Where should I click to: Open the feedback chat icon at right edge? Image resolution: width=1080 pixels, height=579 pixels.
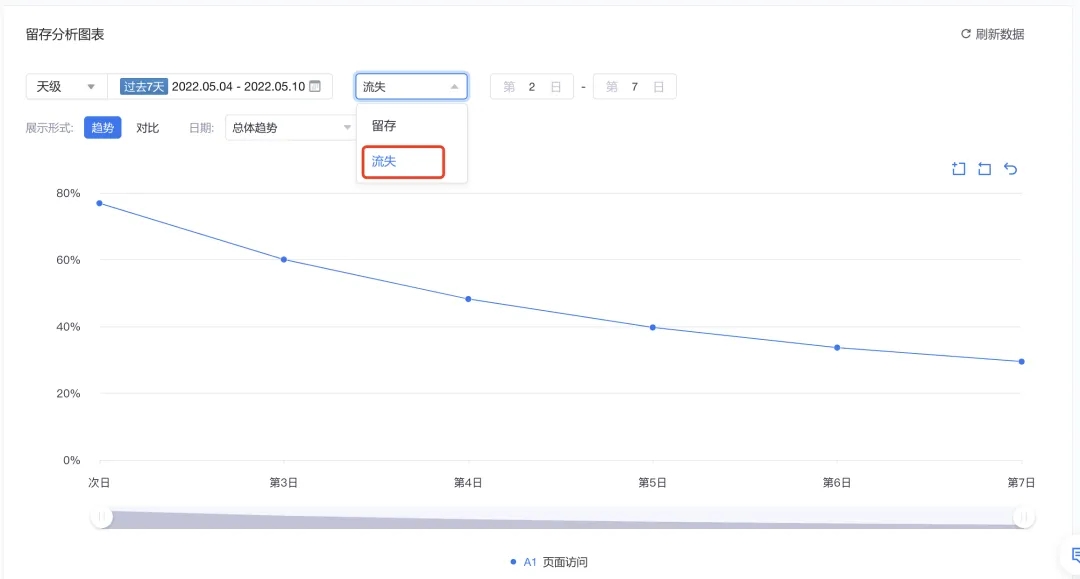pyautogui.click(x=1070, y=553)
